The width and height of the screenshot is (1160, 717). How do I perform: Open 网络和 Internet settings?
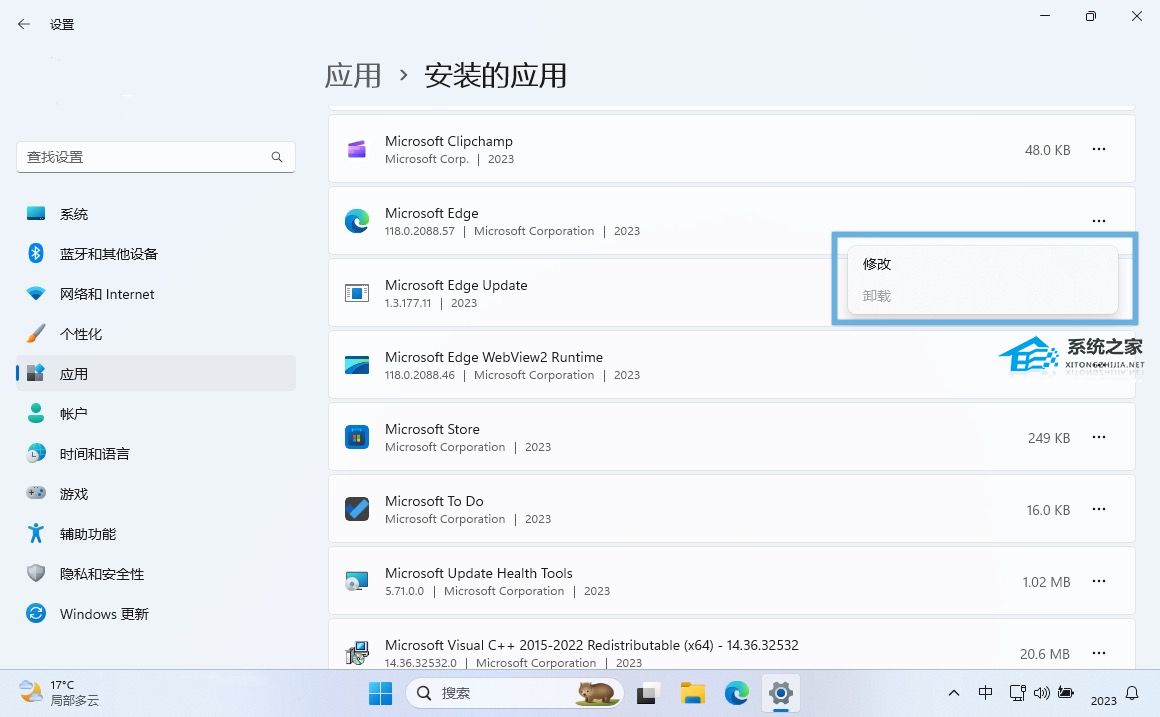pos(106,293)
